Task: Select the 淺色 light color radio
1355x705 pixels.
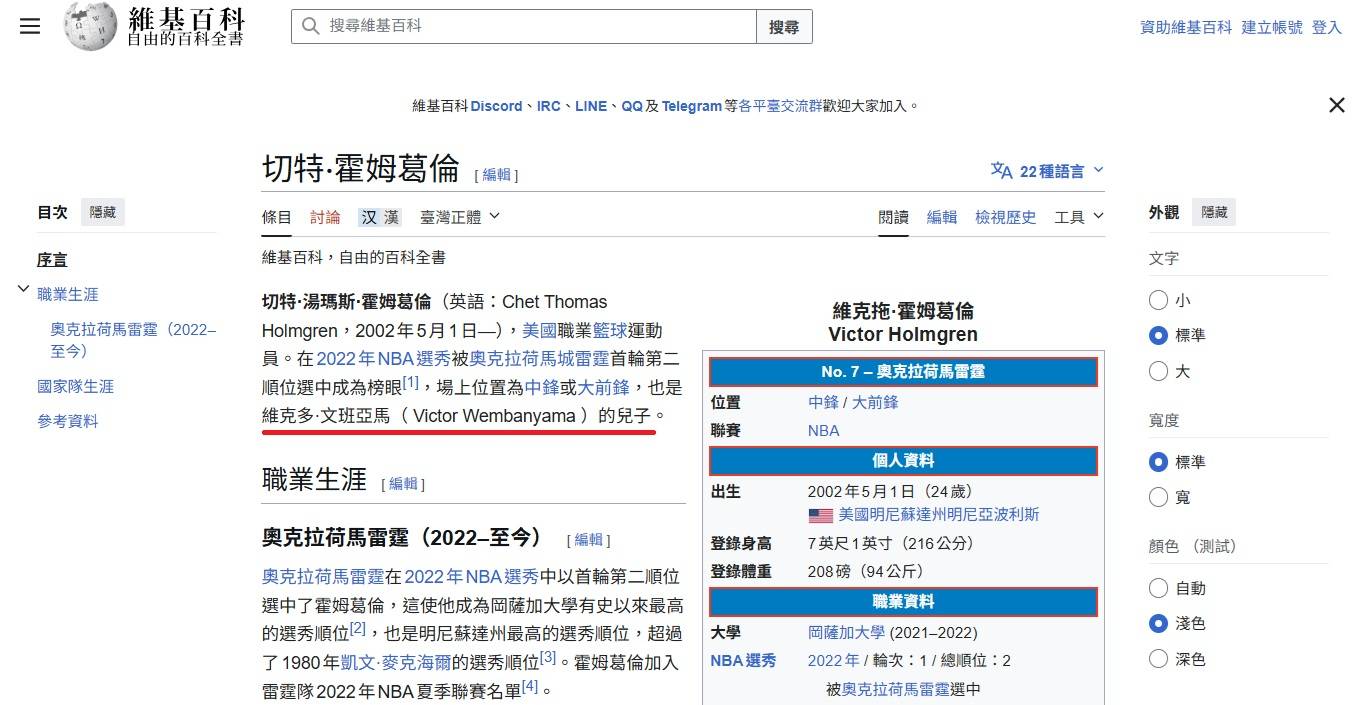Action: click(x=1158, y=623)
